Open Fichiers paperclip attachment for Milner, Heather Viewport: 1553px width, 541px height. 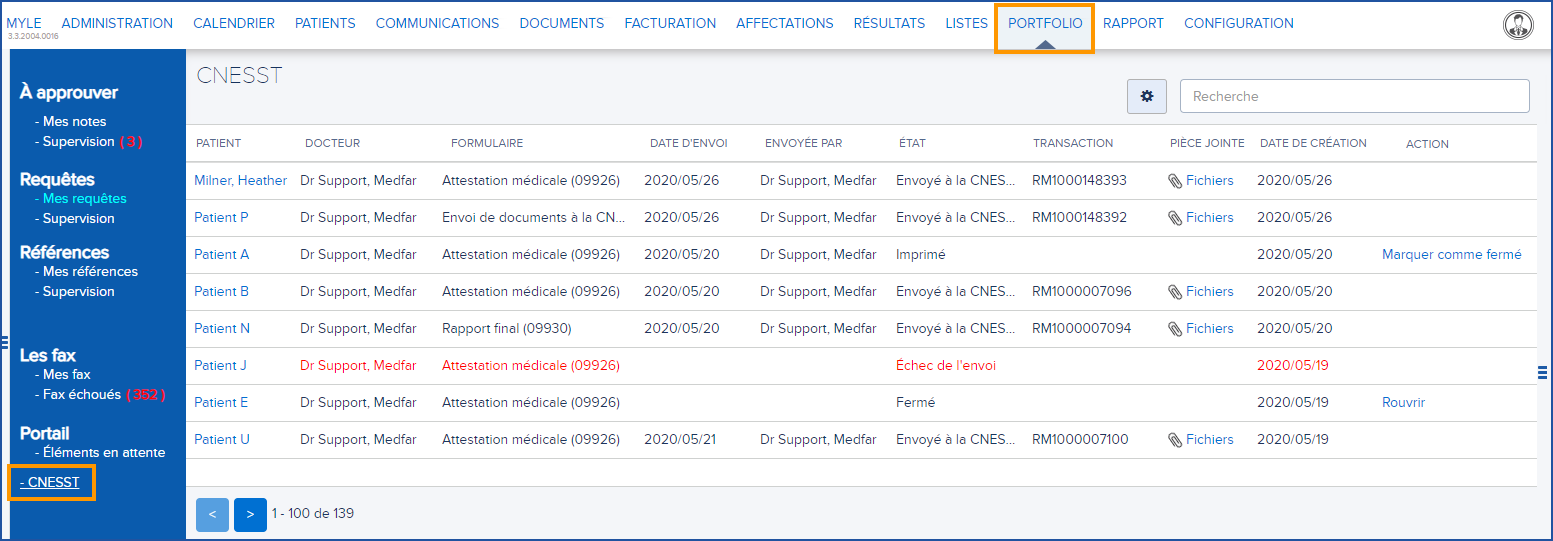(1201, 181)
